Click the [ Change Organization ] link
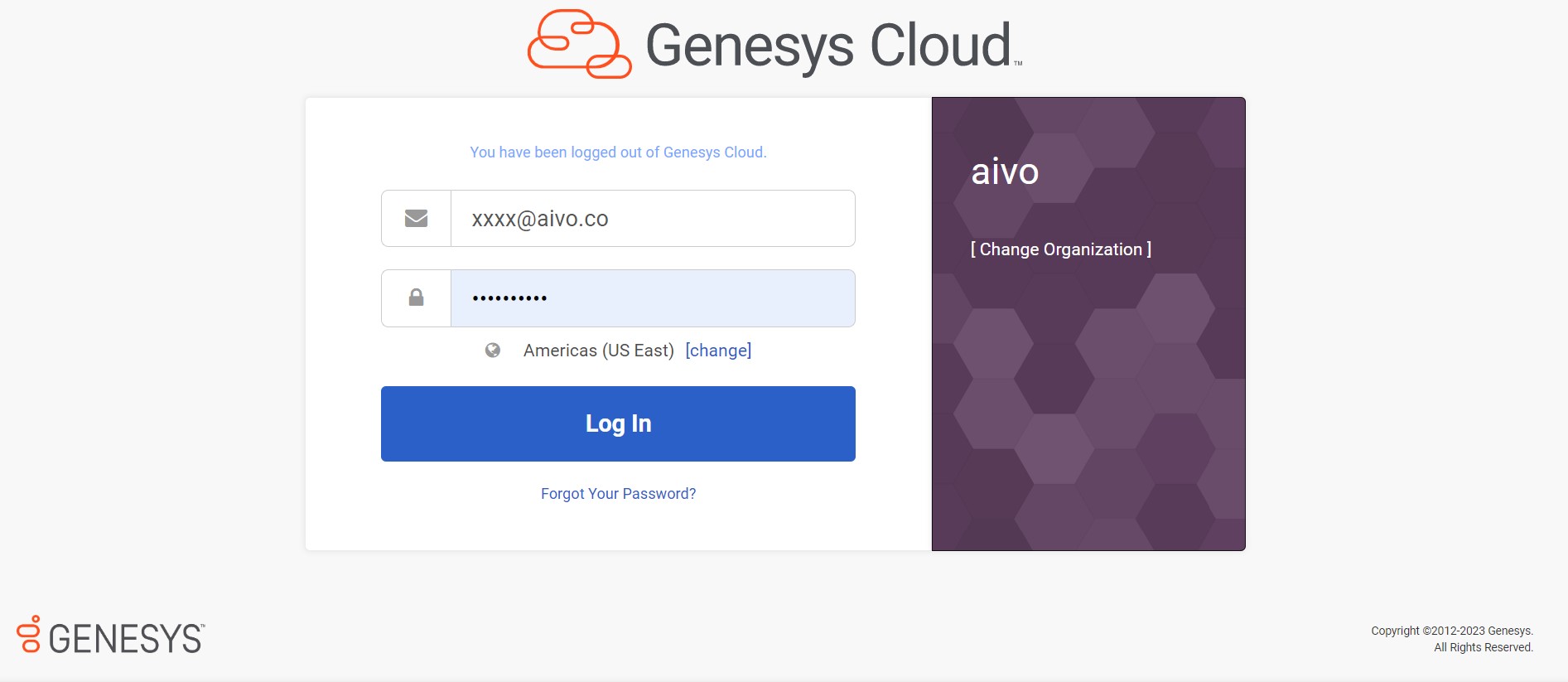 tap(1060, 249)
